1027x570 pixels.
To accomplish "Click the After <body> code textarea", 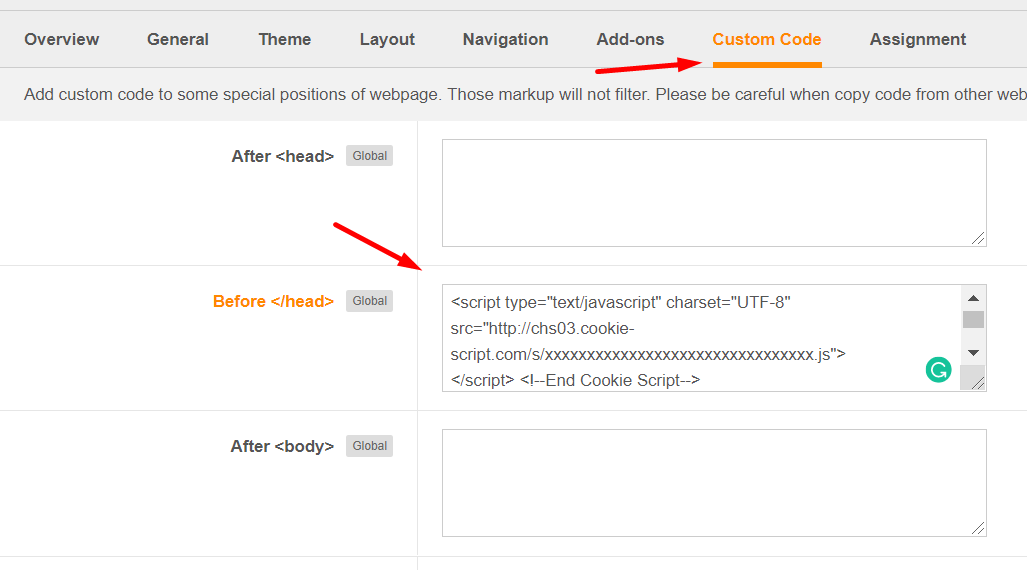I will click(714, 483).
